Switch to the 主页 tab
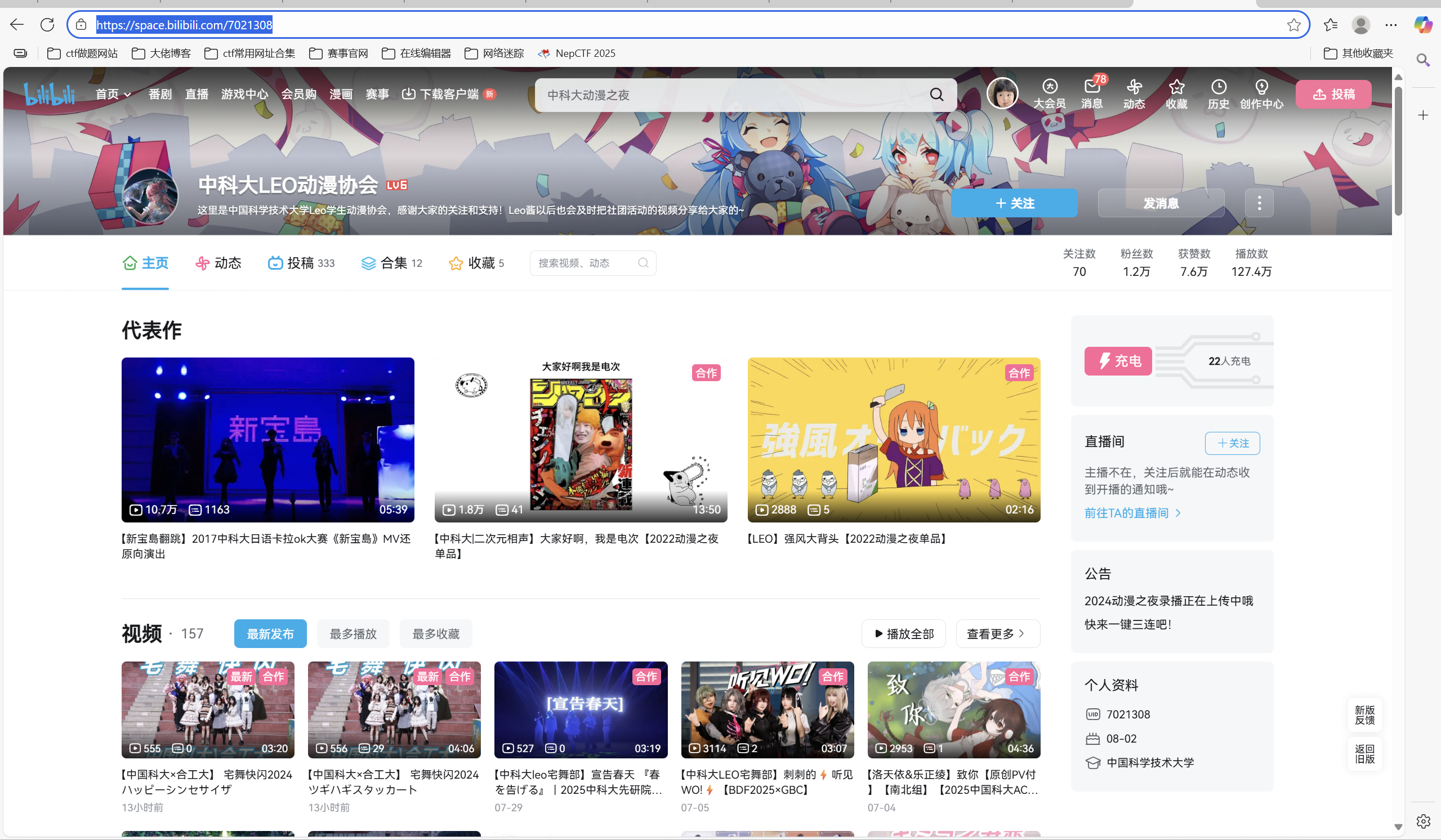 click(x=145, y=263)
